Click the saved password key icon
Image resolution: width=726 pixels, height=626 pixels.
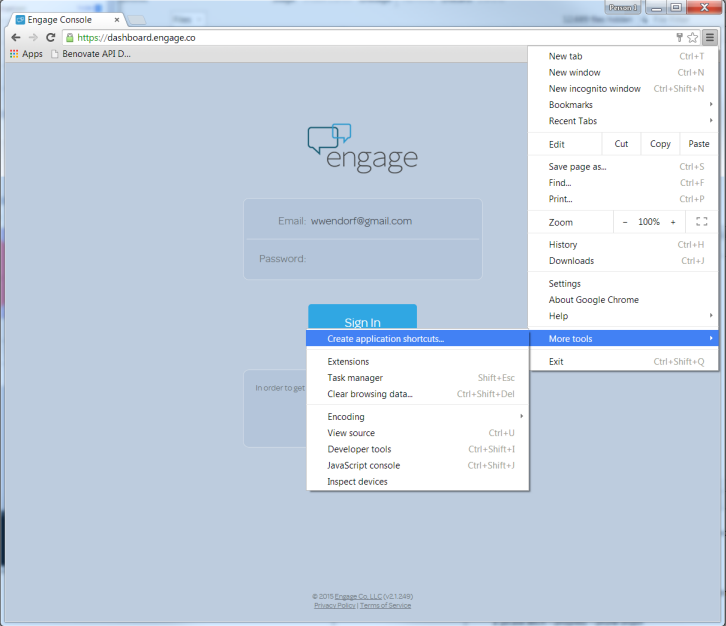pos(679,38)
